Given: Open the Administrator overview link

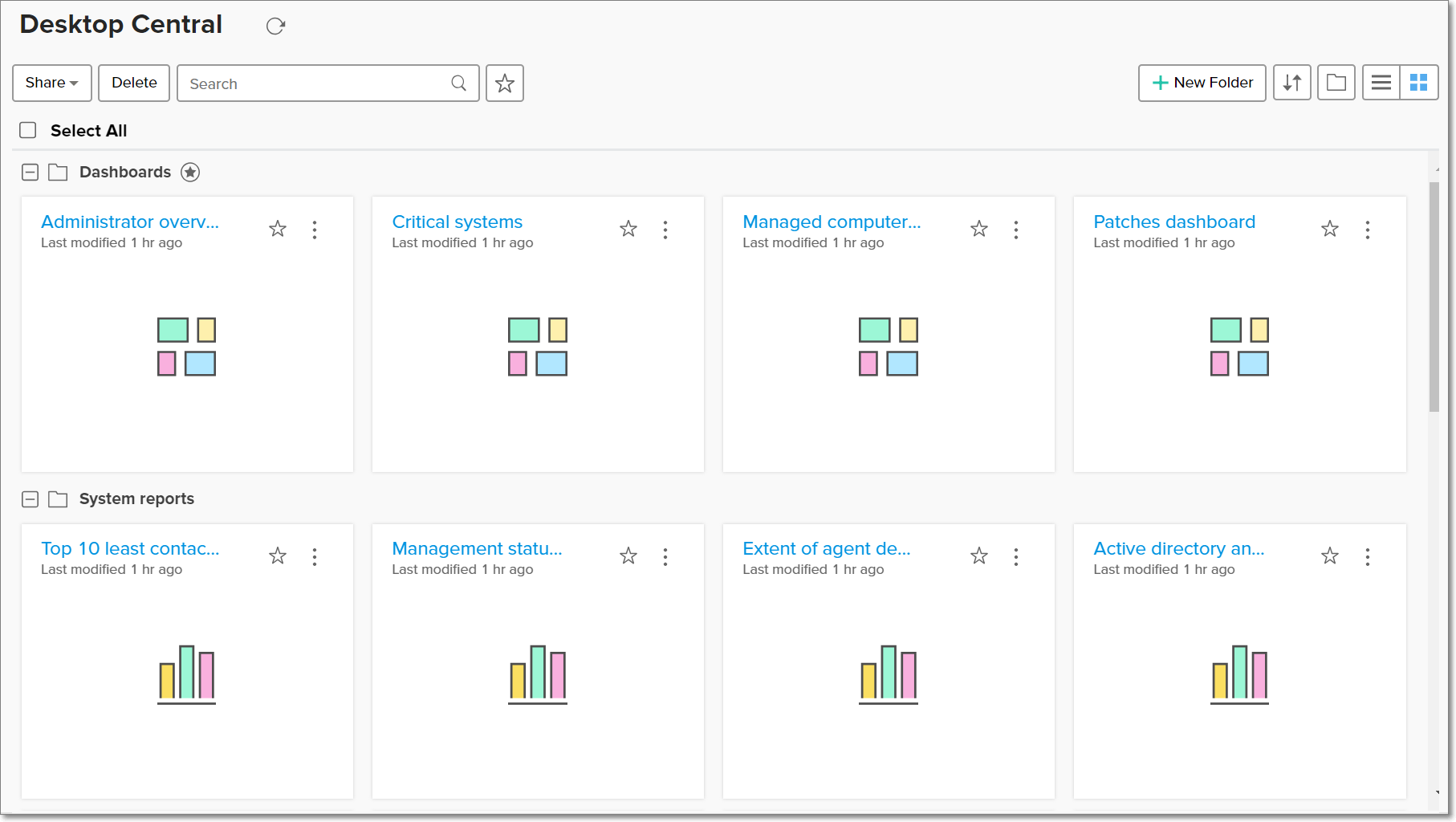Looking at the screenshot, I should coord(130,222).
